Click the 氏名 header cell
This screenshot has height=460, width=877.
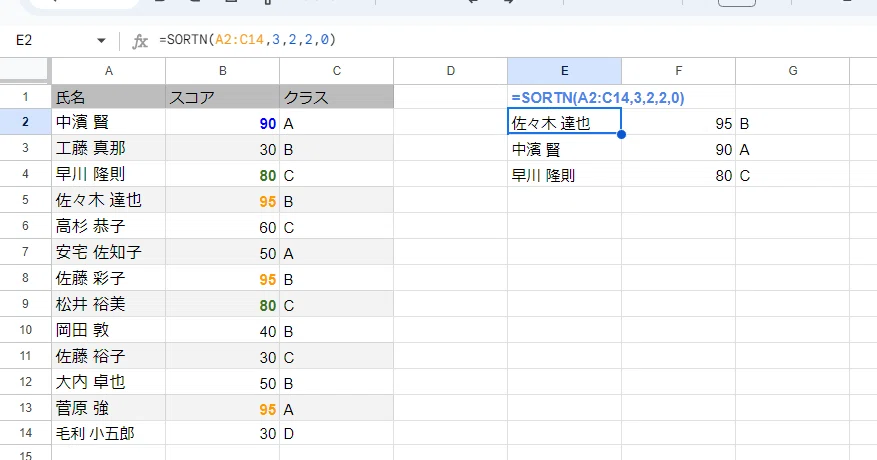(109, 97)
